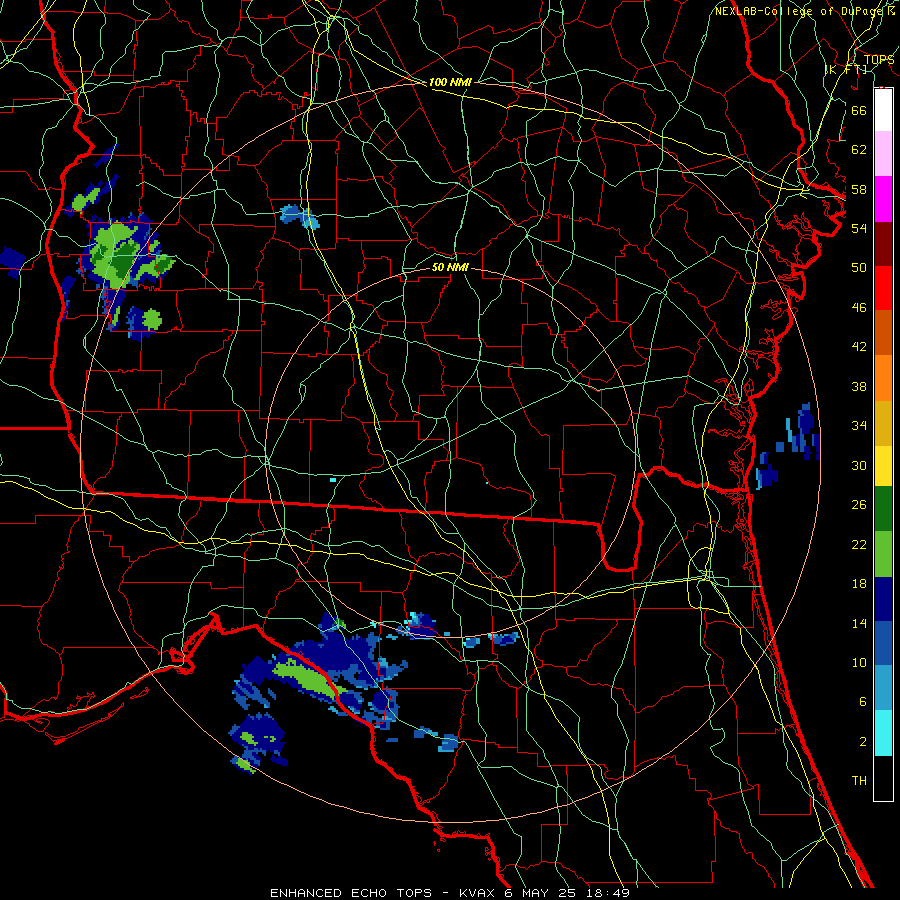This screenshot has height=900, width=900.
Task: Click the bright red 46-50 kft legend swatch
Action: (883, 288)
